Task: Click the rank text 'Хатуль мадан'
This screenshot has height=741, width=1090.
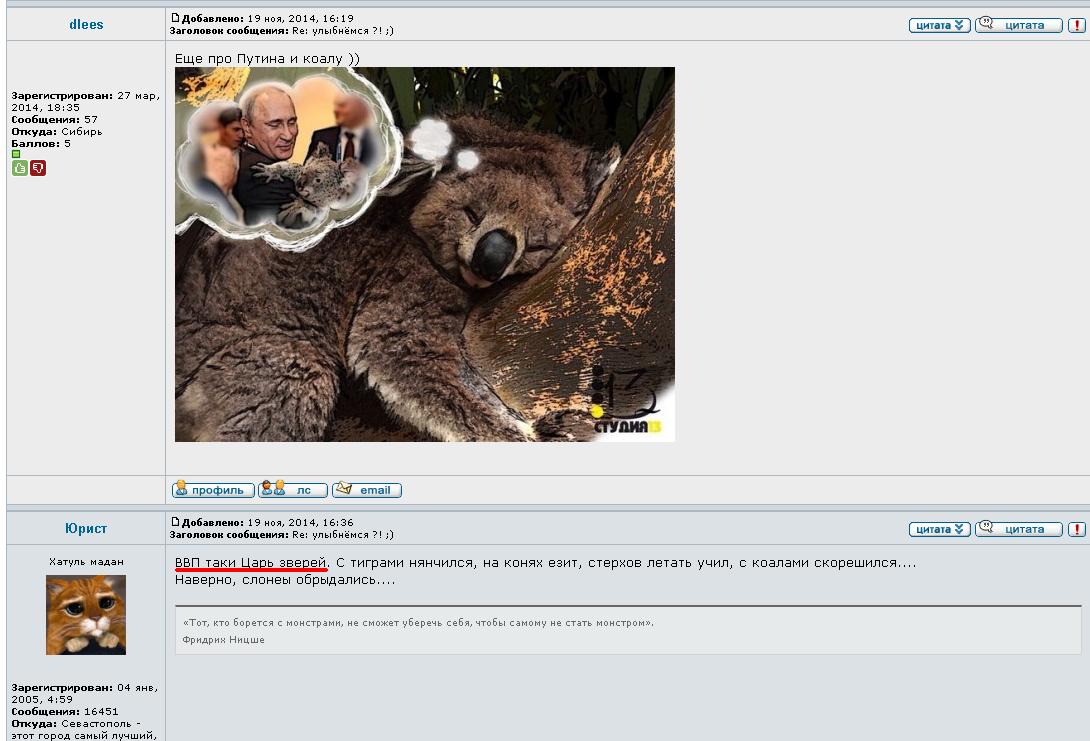Action: 86,562
